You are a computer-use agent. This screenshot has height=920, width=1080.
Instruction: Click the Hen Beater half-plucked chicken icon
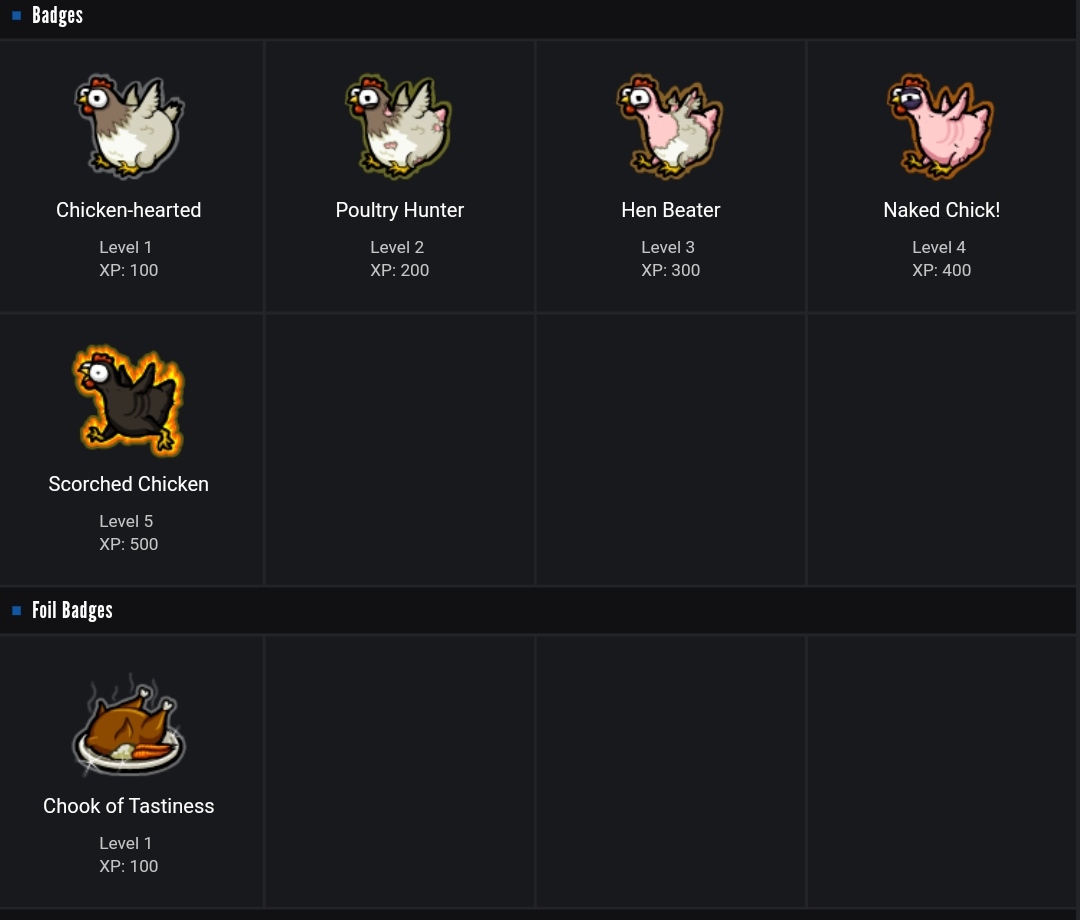pyautogui.click(x=670, y=127)
